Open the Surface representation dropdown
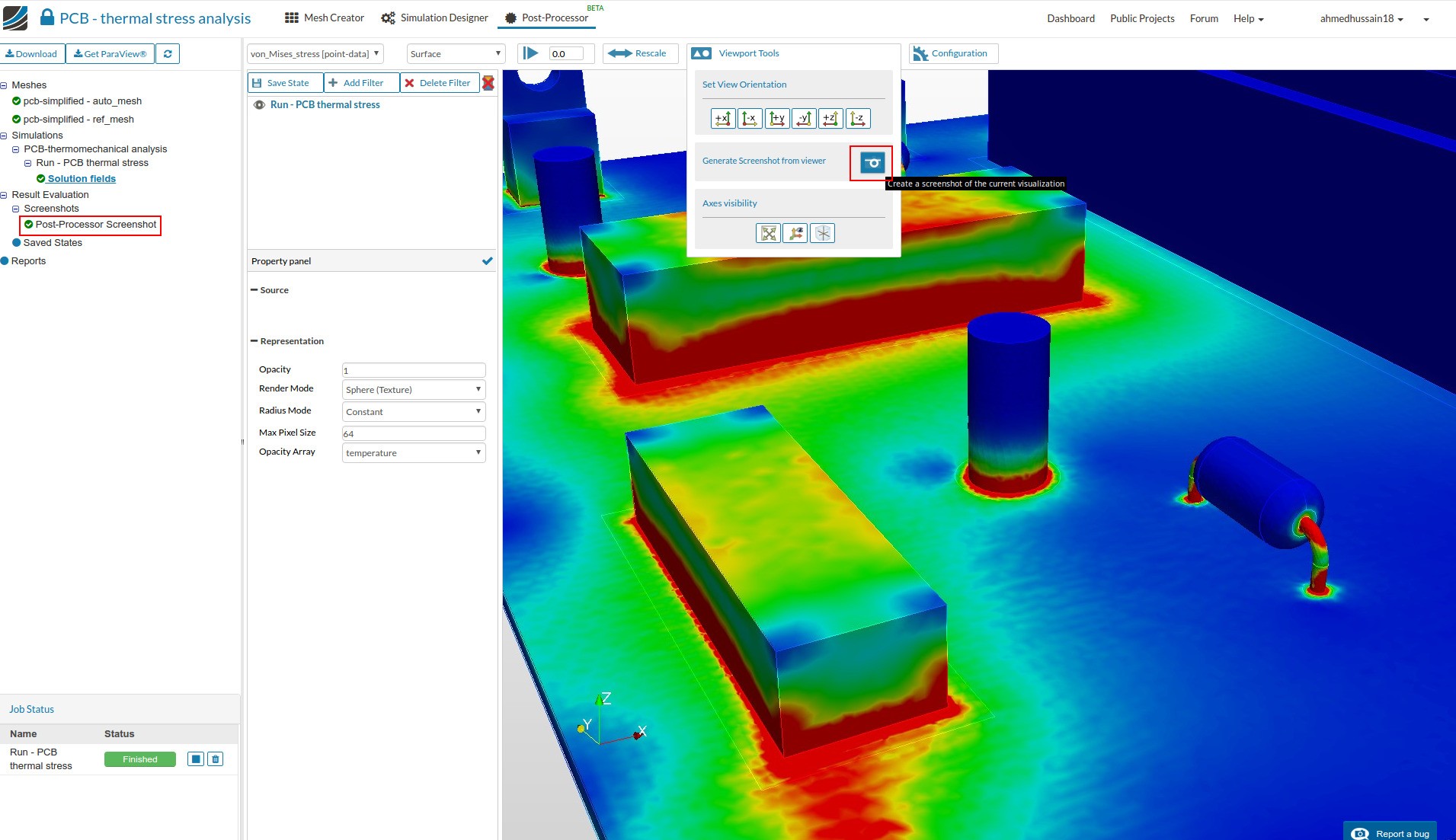The image size is (1456, 840). pos(456,54)
